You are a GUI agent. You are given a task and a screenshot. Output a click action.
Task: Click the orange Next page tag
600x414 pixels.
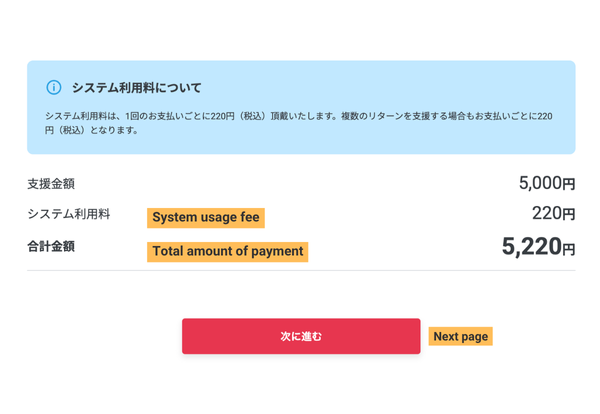[x=460, y=336]
